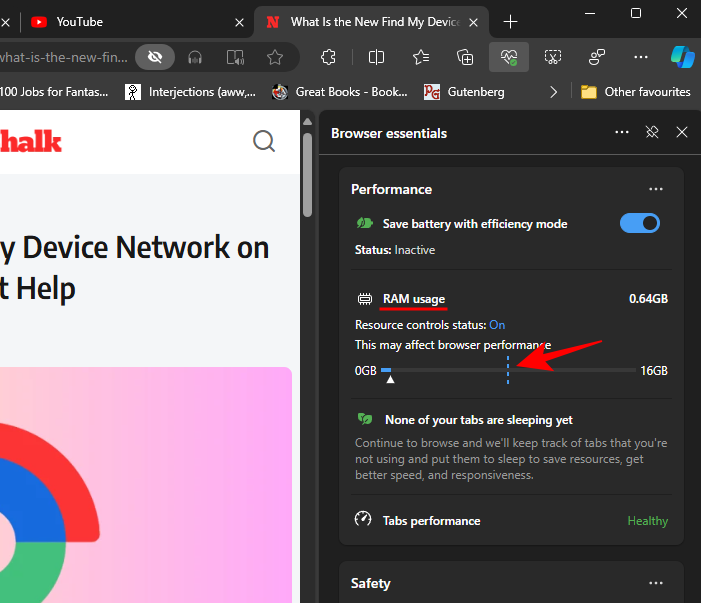
Task: Open Copilot sidebar icon
Action: point(683,57)
